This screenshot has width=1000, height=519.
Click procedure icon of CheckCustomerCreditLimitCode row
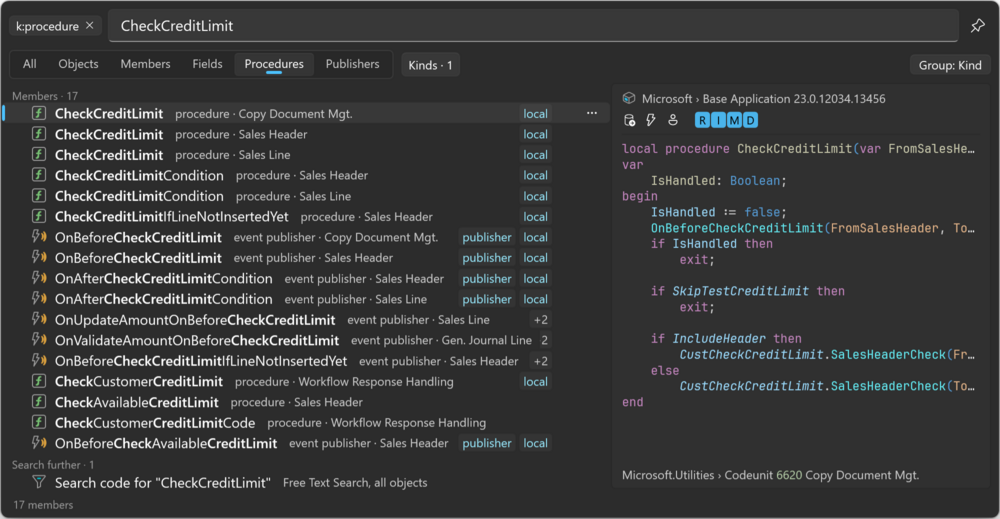tap(39, 422)
